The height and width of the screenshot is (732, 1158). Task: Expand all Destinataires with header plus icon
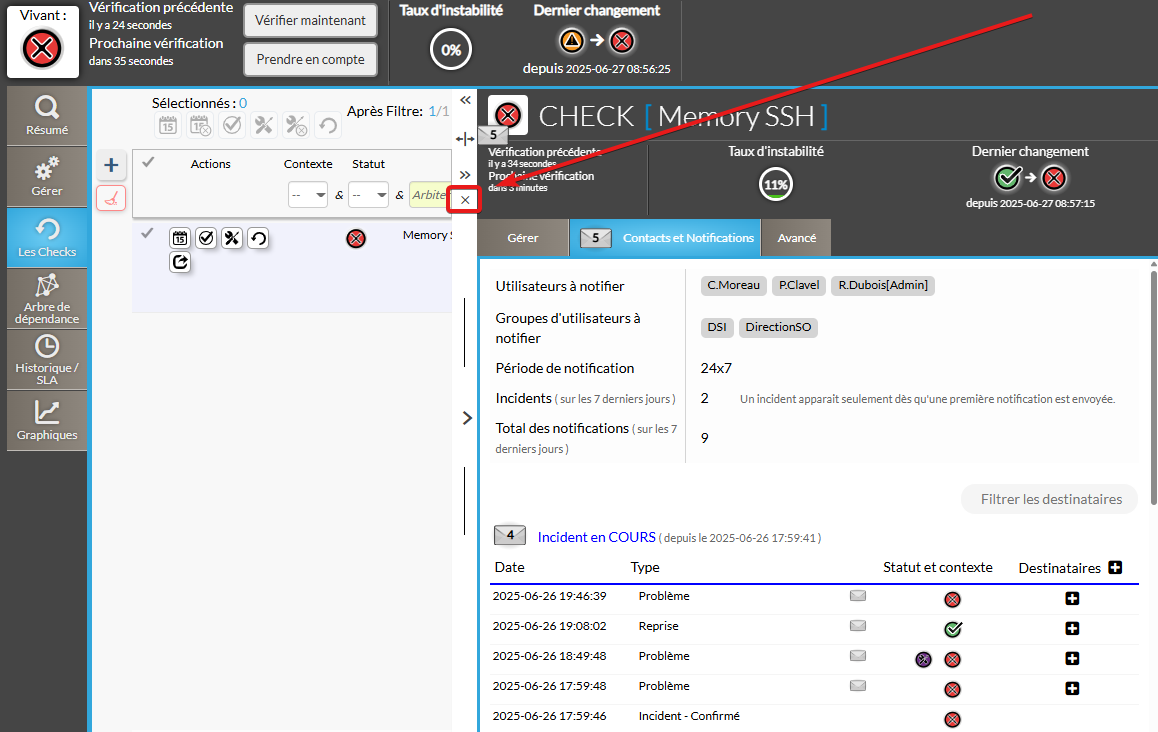coord(1115,567)
